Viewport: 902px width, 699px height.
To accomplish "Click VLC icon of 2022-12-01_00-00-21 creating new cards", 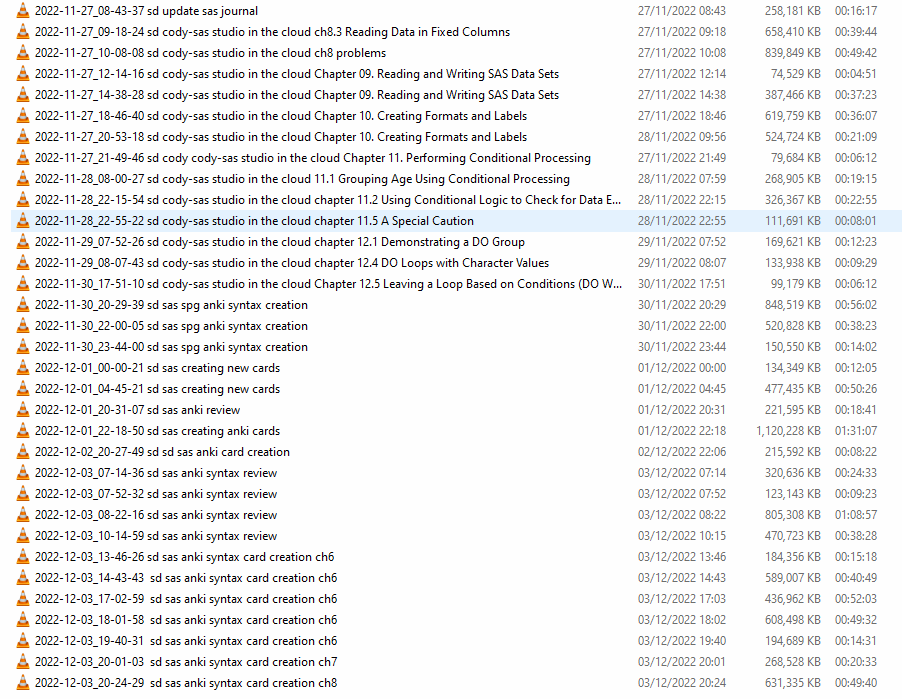I will (x=23, y=368).
